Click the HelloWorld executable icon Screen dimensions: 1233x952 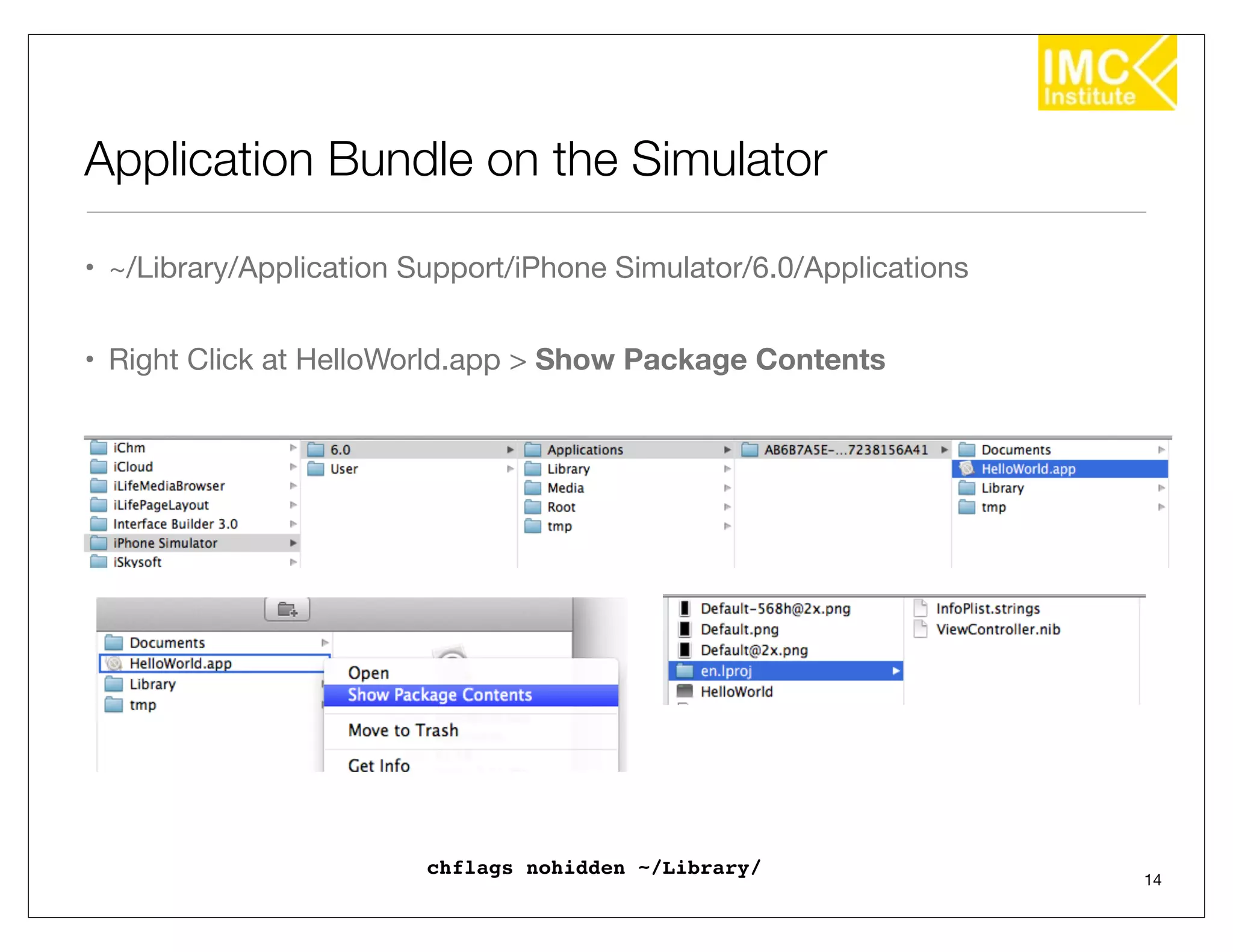point(685,691)
